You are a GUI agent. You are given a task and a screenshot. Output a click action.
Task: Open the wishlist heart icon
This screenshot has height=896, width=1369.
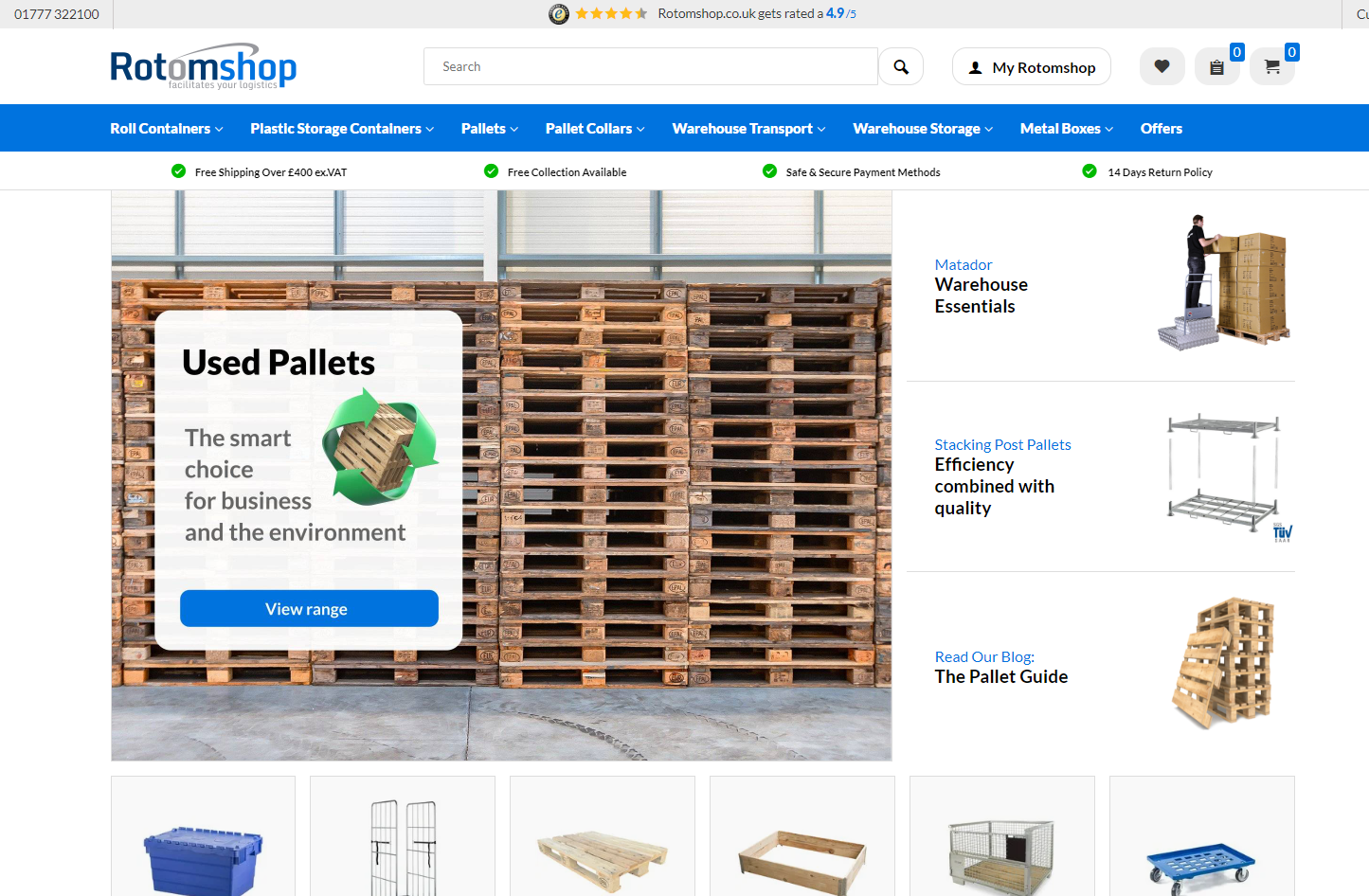[x=1162, y=66]
